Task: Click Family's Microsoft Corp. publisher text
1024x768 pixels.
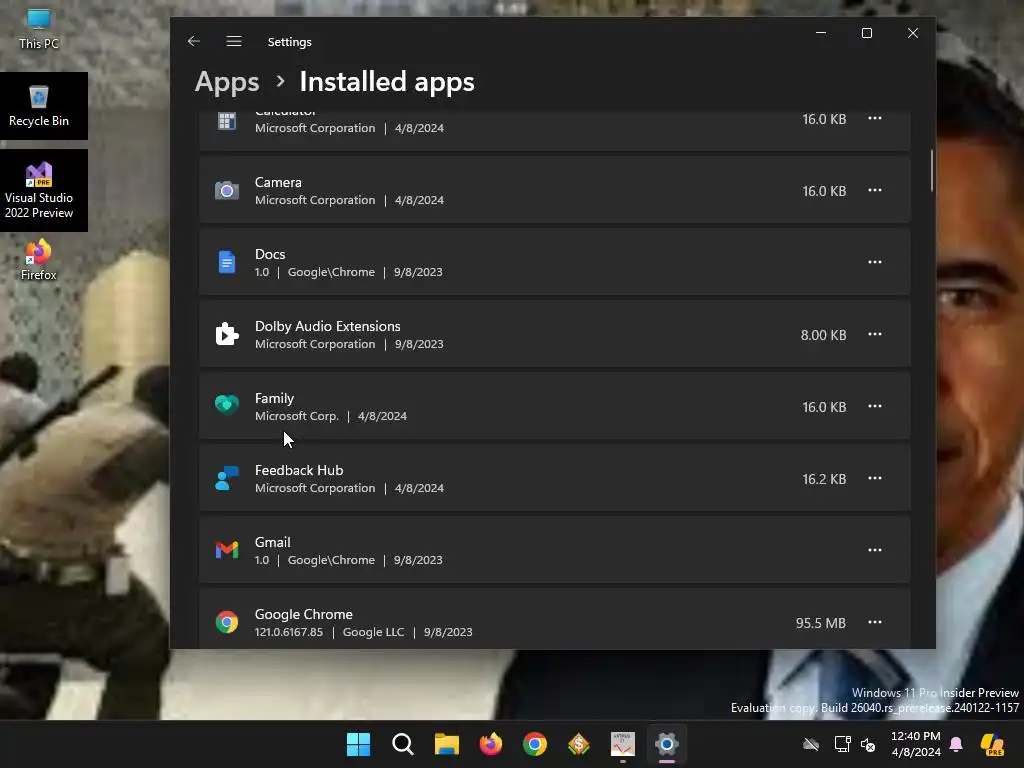Action: 296,416
